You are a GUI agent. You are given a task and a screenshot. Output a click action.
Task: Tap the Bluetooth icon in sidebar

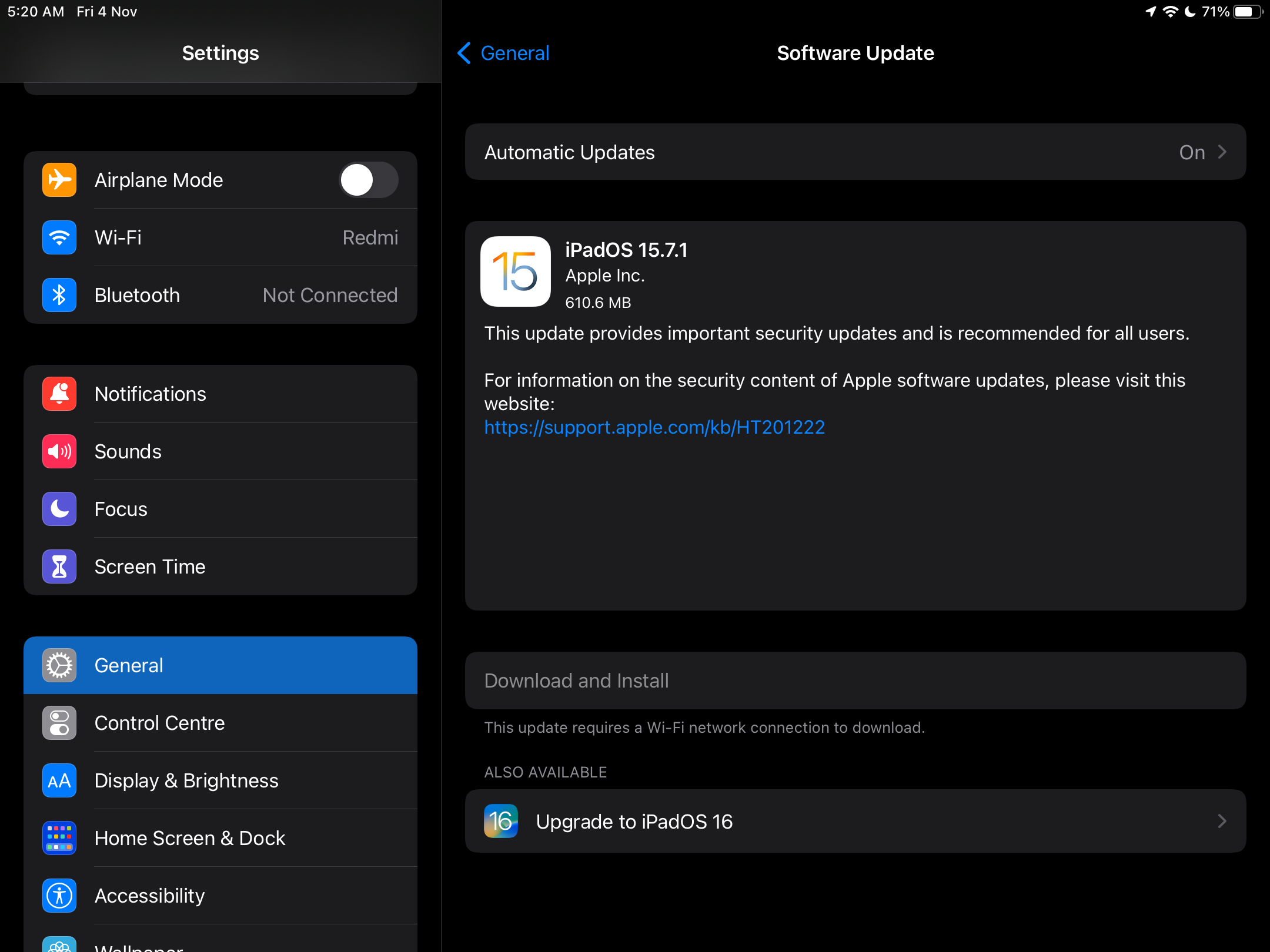coord(59,295)
